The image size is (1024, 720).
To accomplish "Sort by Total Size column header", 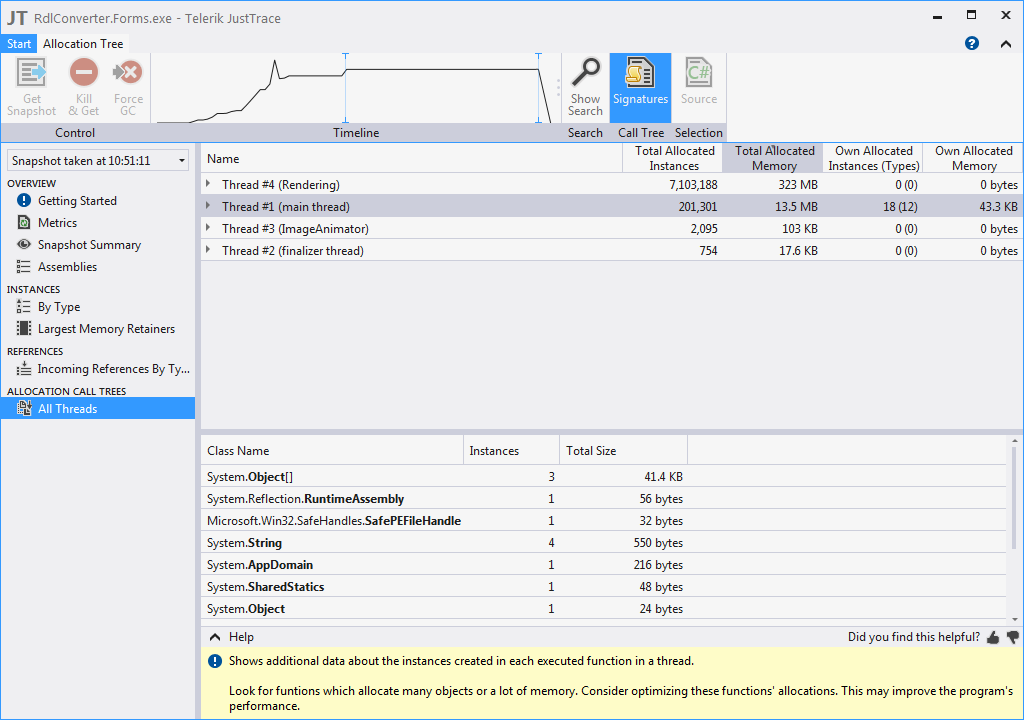I will tap(623, 450).
